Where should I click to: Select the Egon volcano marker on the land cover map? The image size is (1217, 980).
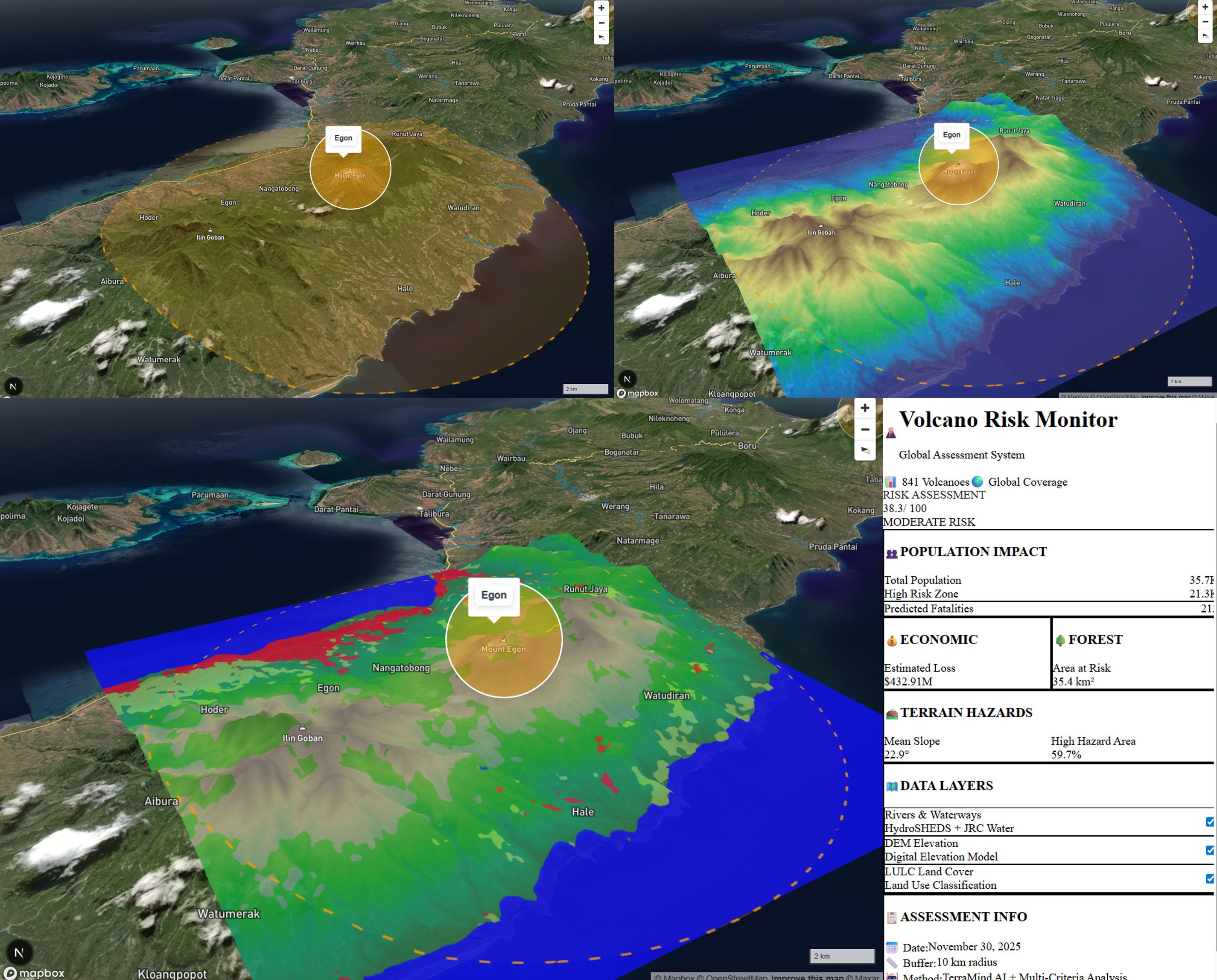494,595
